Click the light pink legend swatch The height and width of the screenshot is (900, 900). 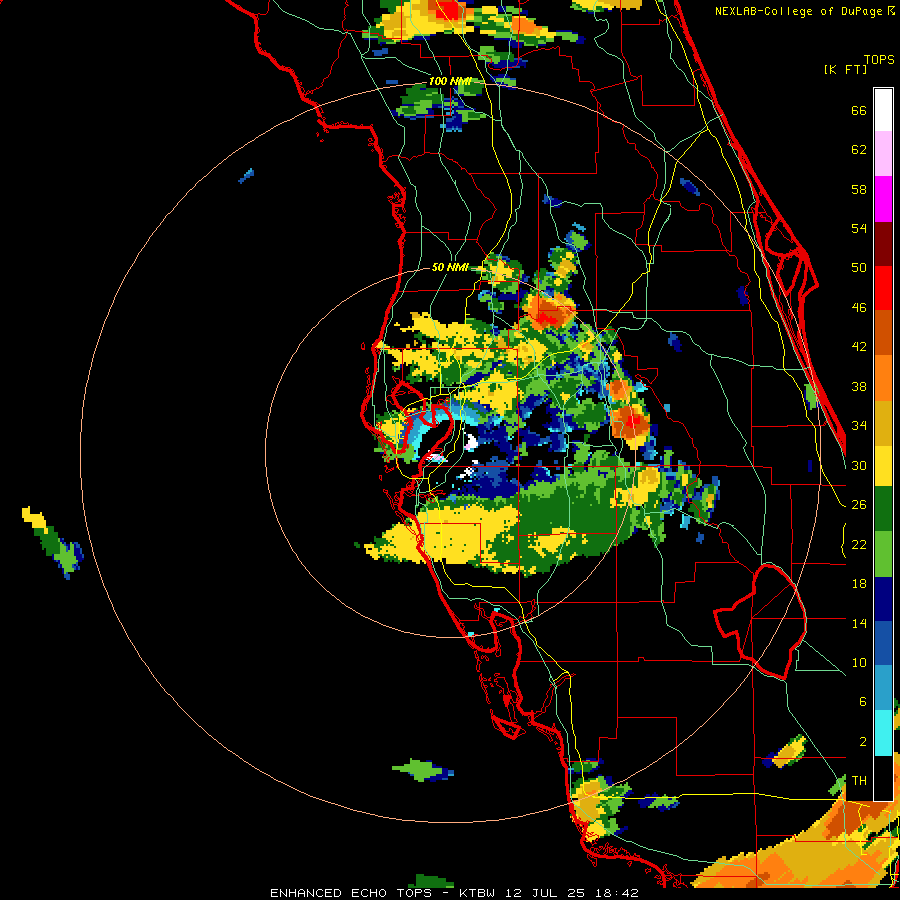[x=883, y=154]
